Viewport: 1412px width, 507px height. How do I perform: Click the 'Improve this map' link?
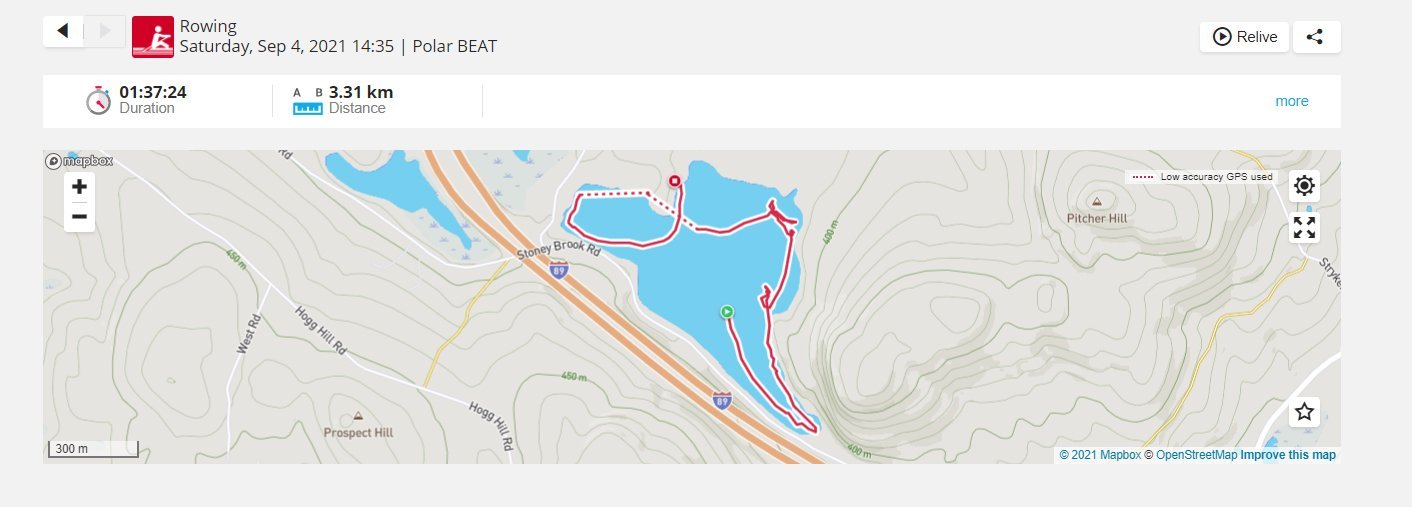[x=1288, y=455]
